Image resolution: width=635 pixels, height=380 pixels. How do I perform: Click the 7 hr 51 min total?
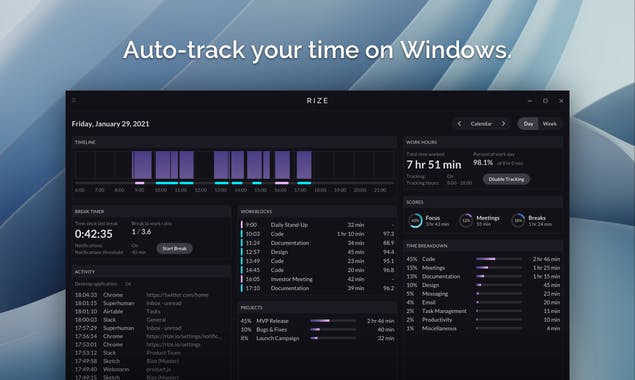click(x=434, y=164)
